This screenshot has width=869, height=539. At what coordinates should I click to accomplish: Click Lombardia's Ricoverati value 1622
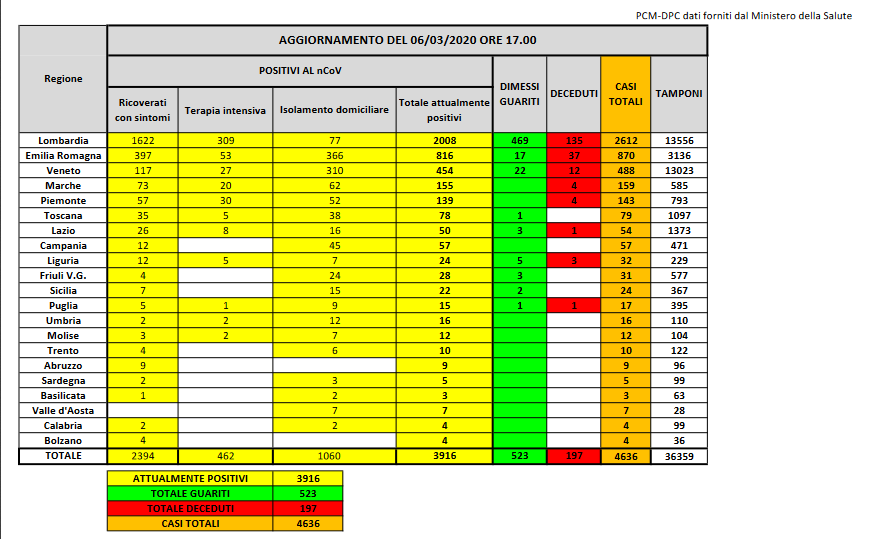click(142, 141)
